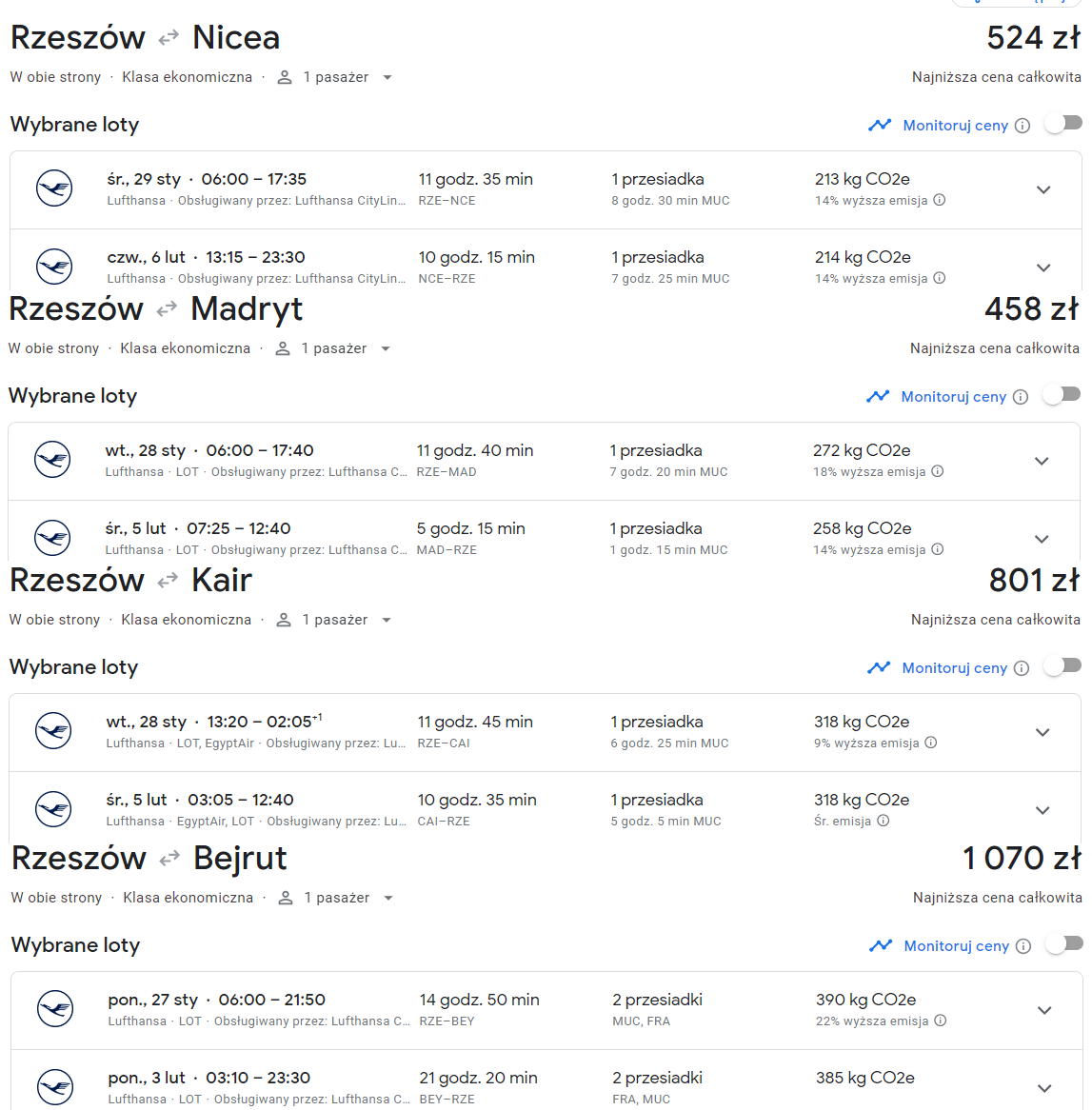Image resolution: width=1092 pixels, height=1110 pixels.
Task: Click Monitoruj ceny link for Bejrut trip
Action: coord(956,945)
